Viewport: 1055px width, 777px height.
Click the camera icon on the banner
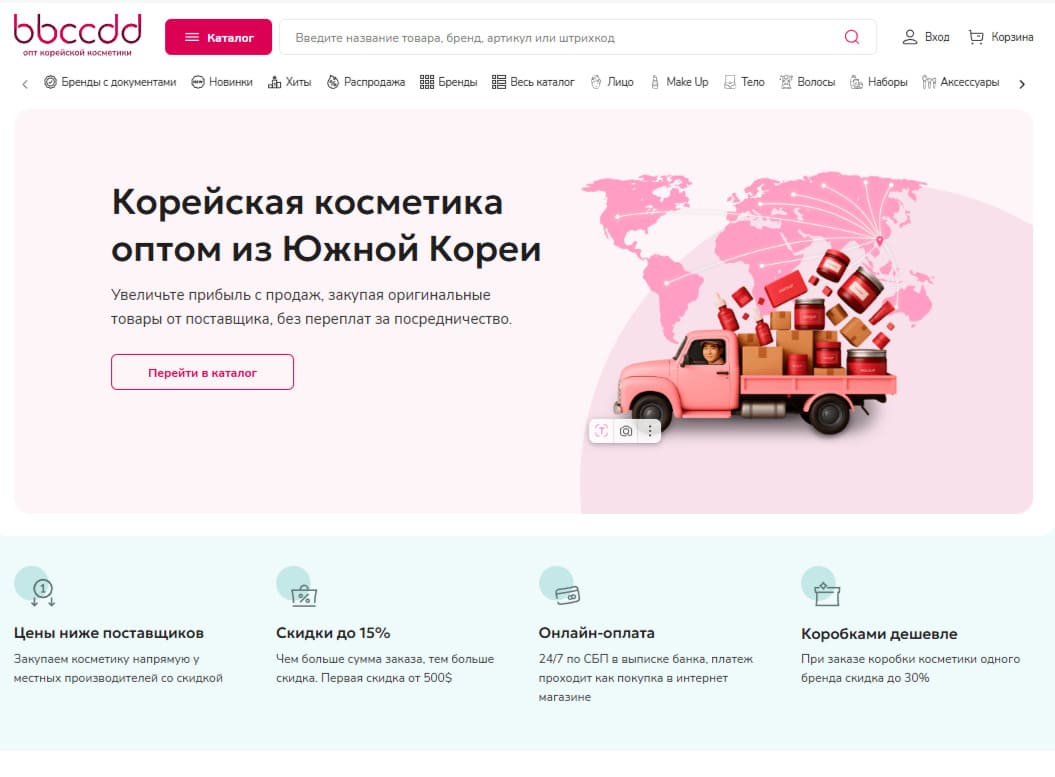point(625,430)
